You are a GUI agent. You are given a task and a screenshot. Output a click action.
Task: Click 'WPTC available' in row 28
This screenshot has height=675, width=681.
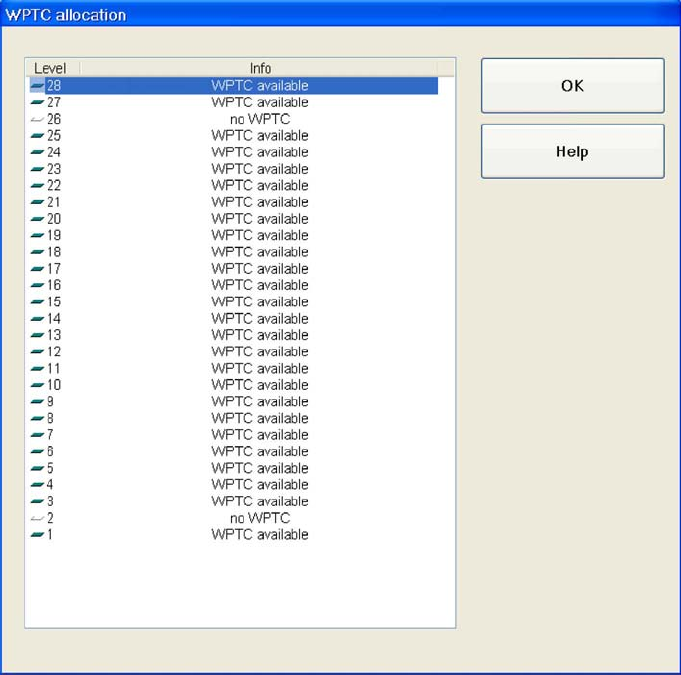[x=260, y=86]
